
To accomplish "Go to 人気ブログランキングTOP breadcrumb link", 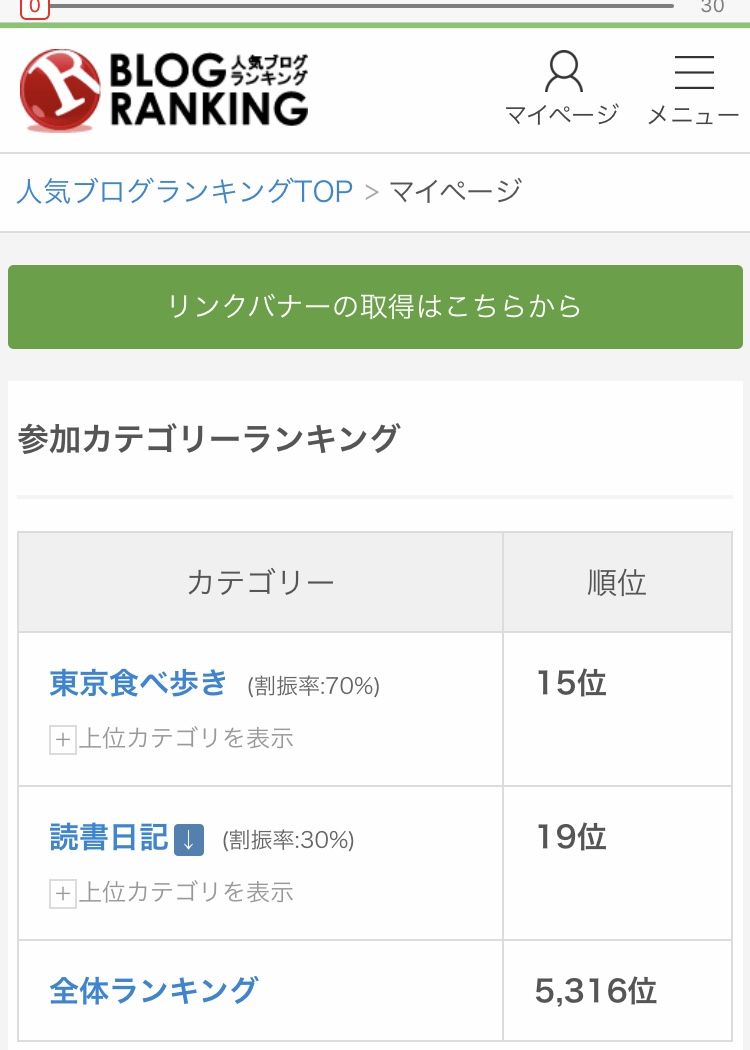I will [185, 191].
